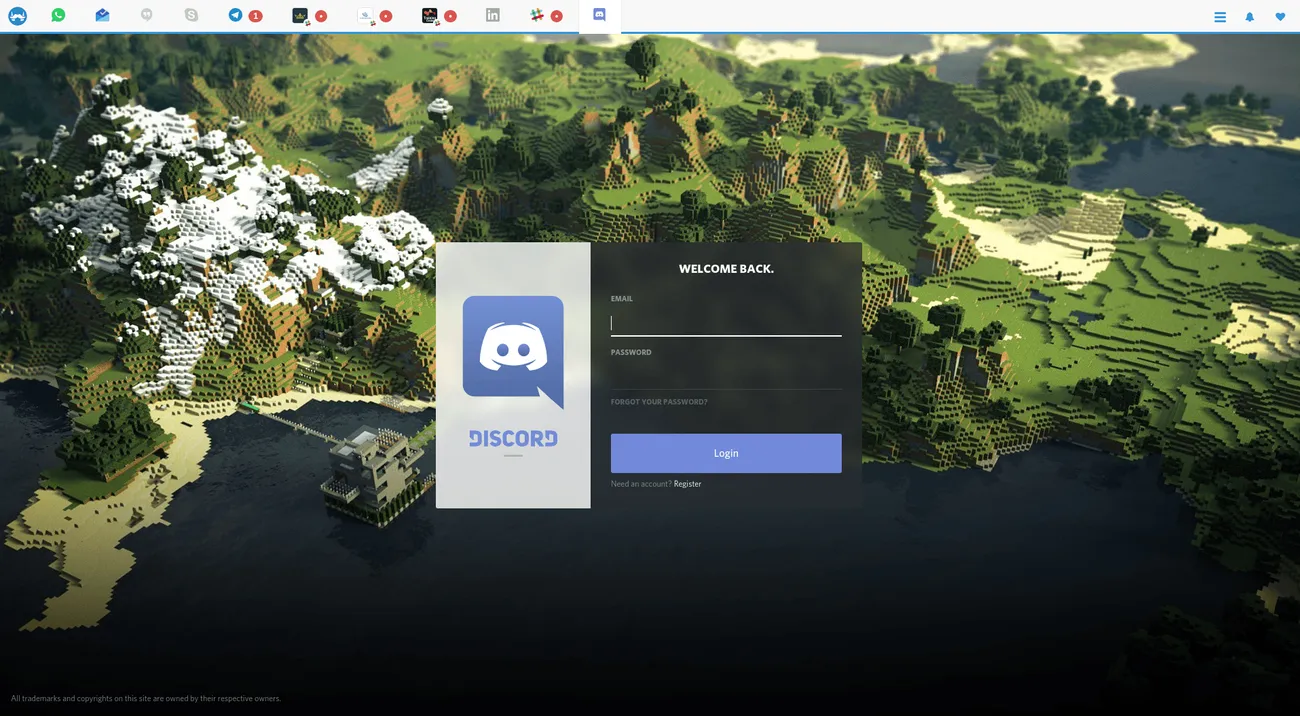Open the Slack workspace with crown logo

click(300, 15)
